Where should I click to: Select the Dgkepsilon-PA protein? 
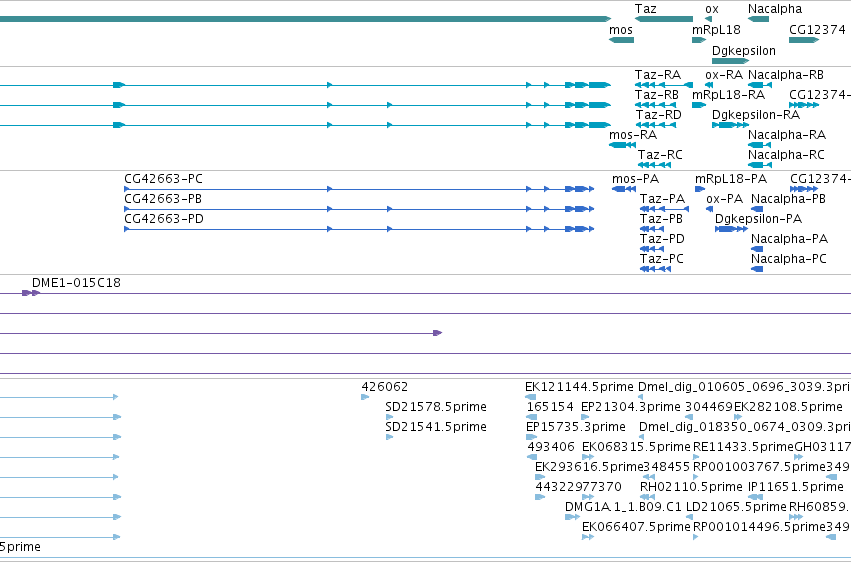[x=758, y=219]
